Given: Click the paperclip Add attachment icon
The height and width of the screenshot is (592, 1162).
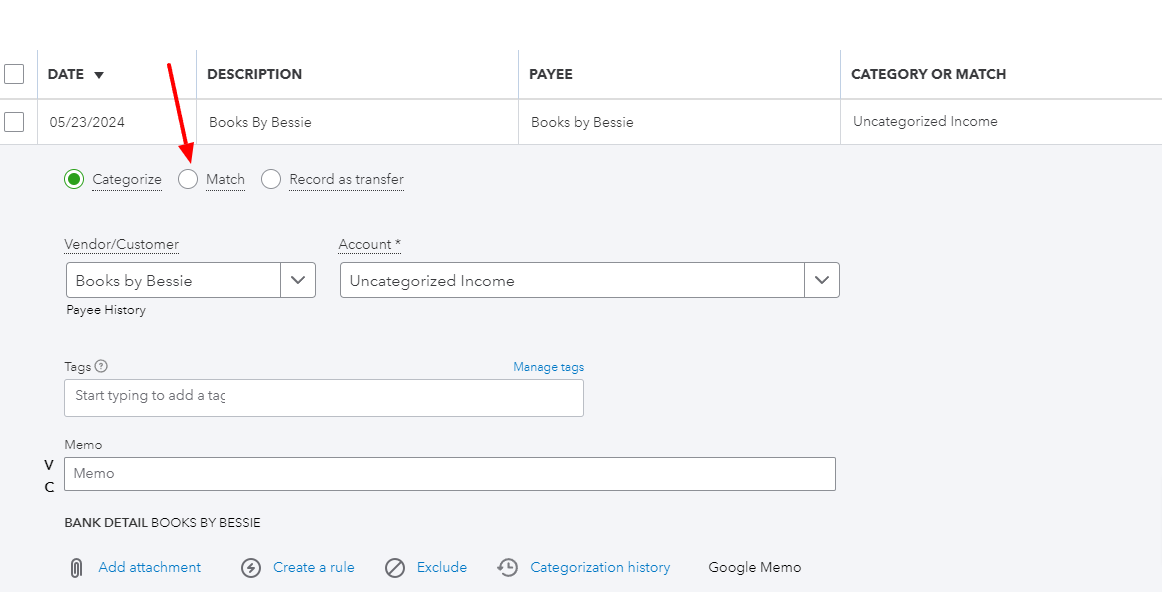Looking at the screenshot, I should coord(76,568).
